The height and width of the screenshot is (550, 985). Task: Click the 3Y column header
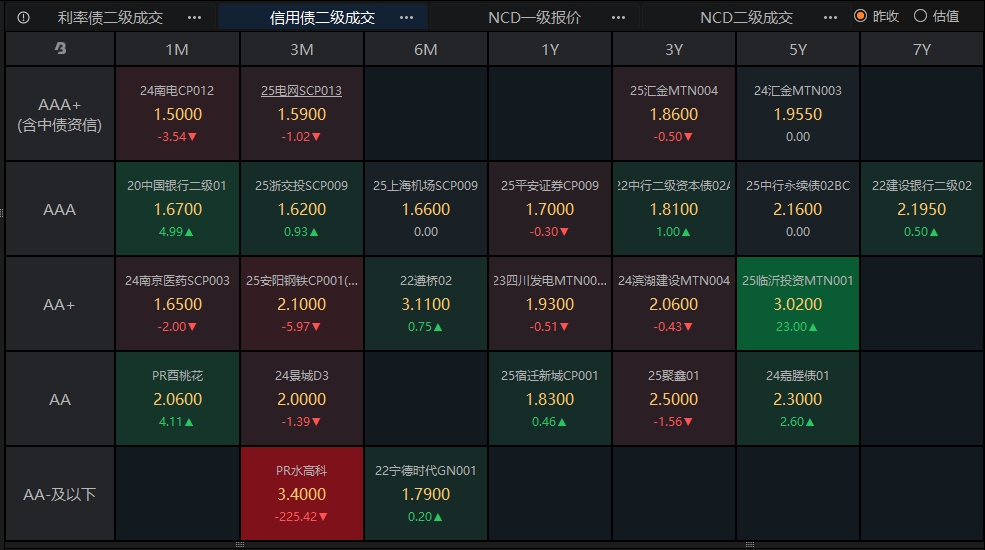click(674, 49)
